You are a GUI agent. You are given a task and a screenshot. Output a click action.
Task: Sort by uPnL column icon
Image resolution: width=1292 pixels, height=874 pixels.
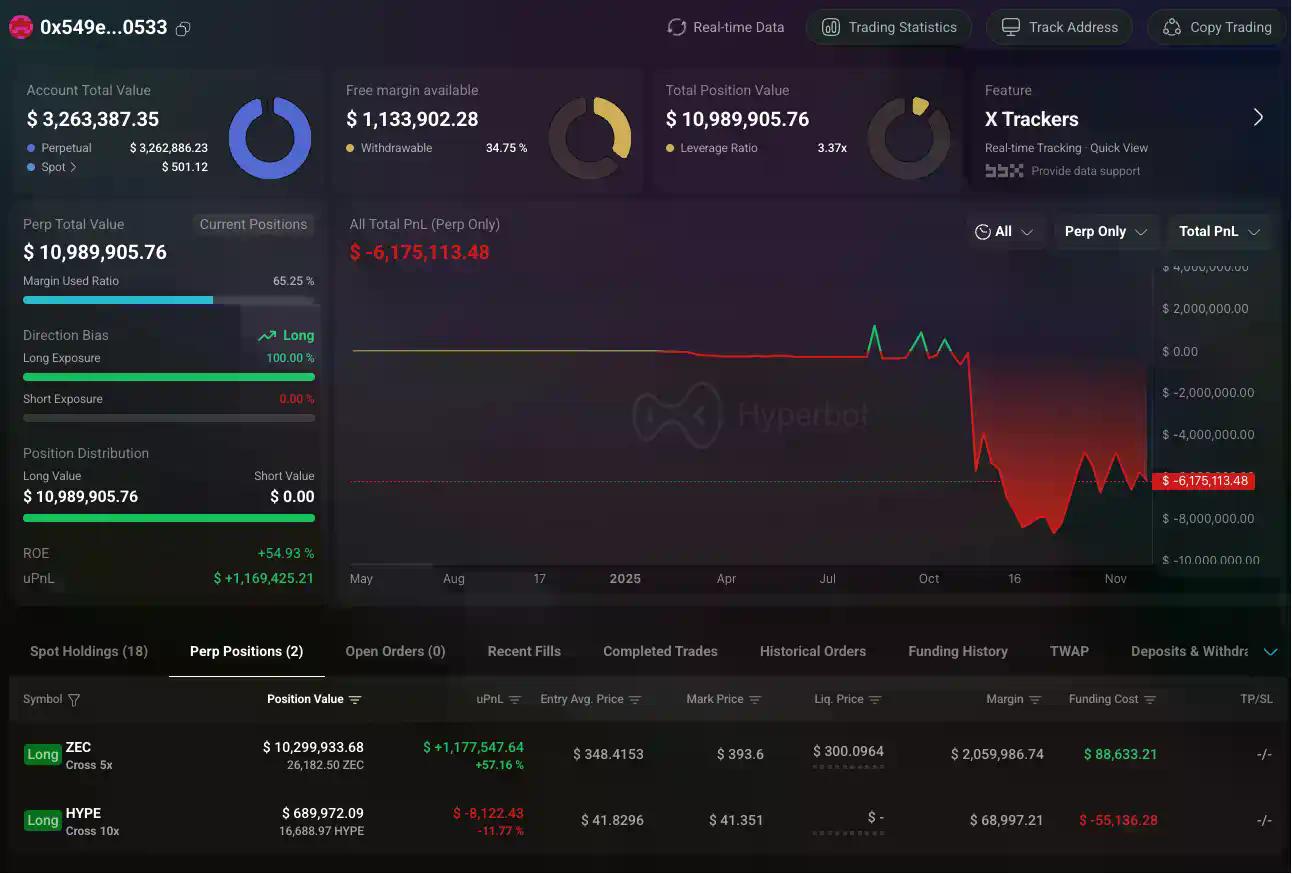point(515,700)
